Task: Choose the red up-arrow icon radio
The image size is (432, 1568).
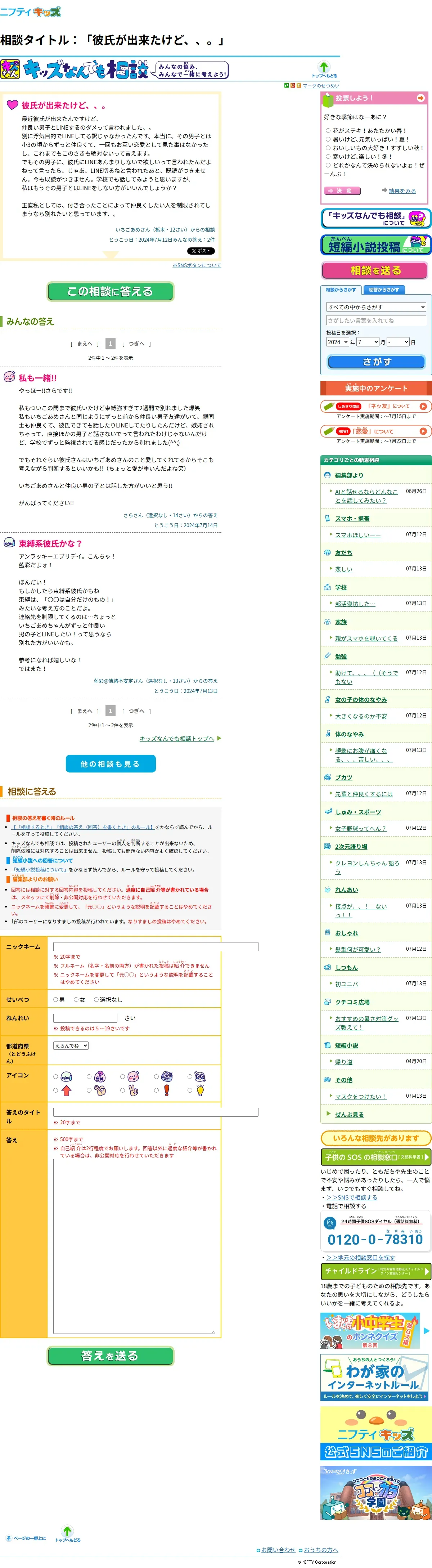Action: (56, 1090)
